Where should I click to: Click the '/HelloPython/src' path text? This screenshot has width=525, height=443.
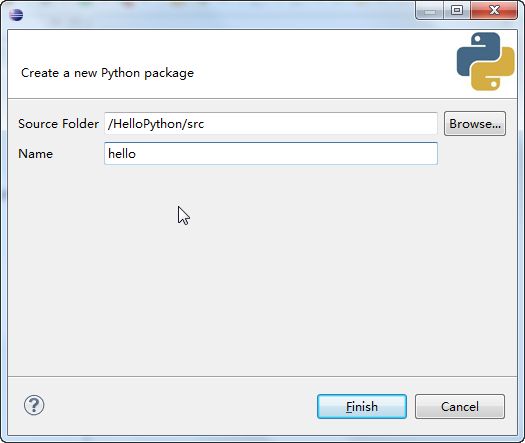156,124
